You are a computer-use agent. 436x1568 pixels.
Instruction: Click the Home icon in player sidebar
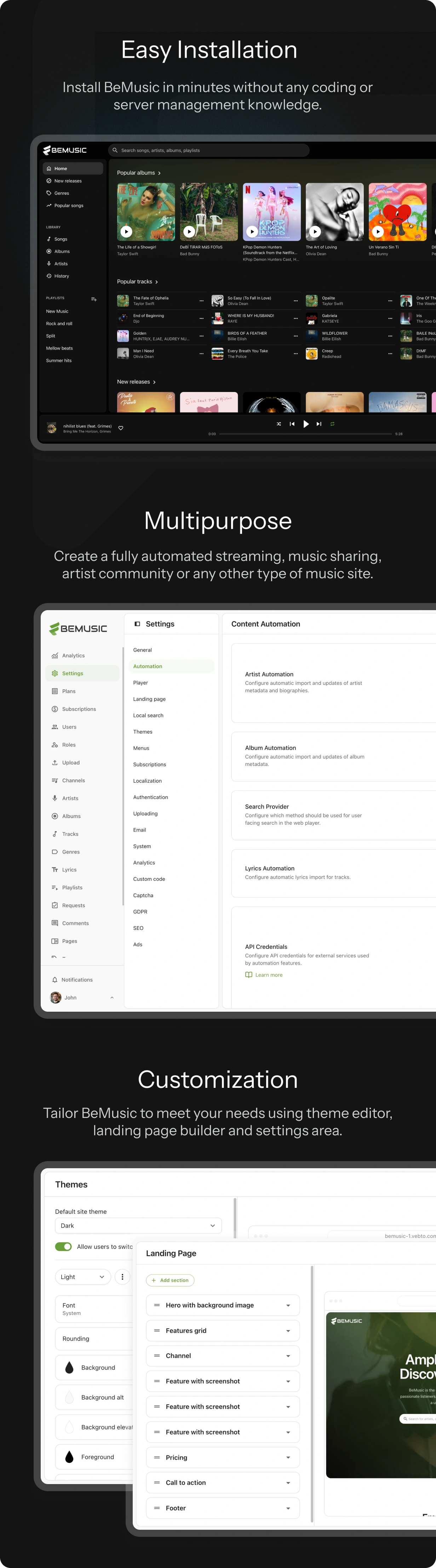tap(48, 169)
